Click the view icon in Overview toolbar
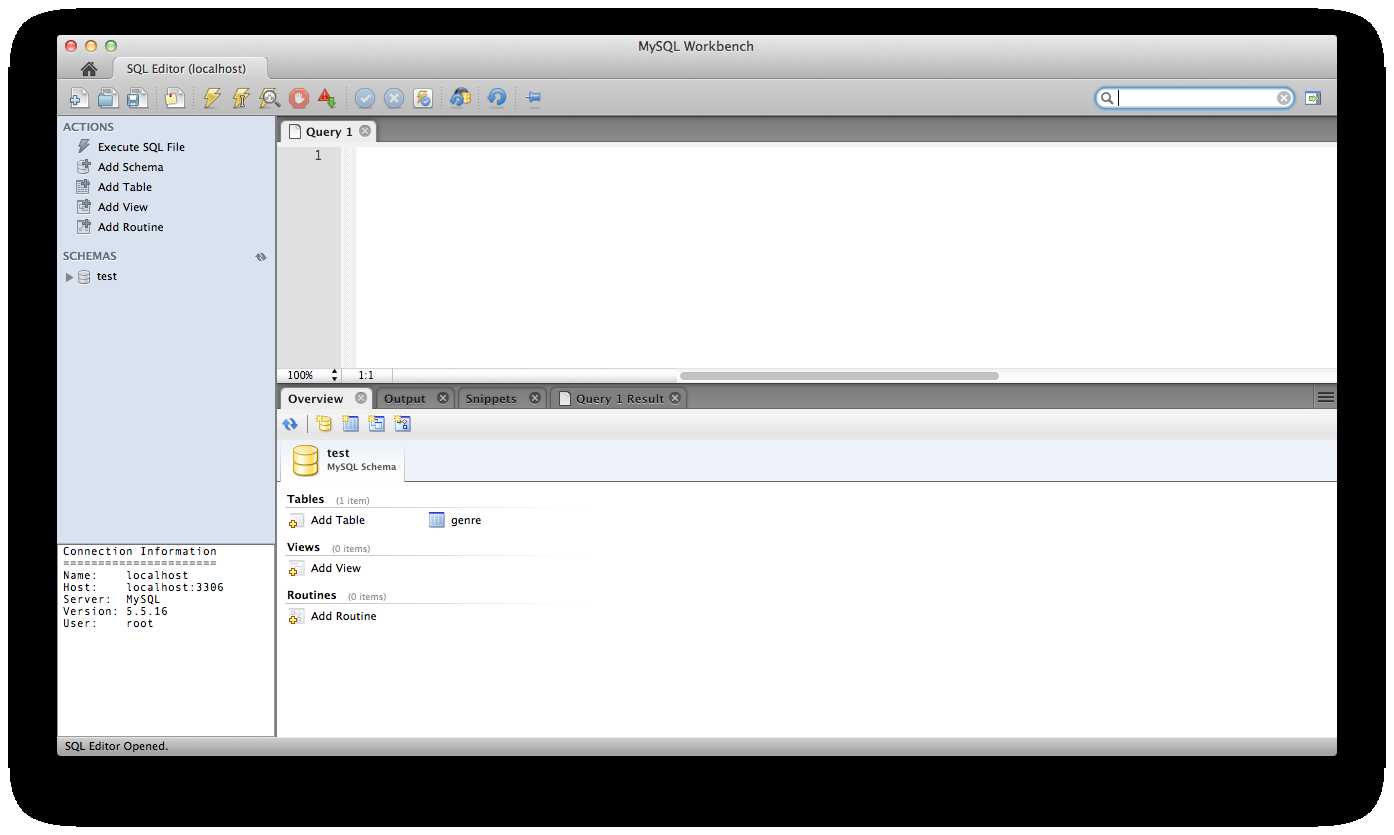 (x=376, y=424)
